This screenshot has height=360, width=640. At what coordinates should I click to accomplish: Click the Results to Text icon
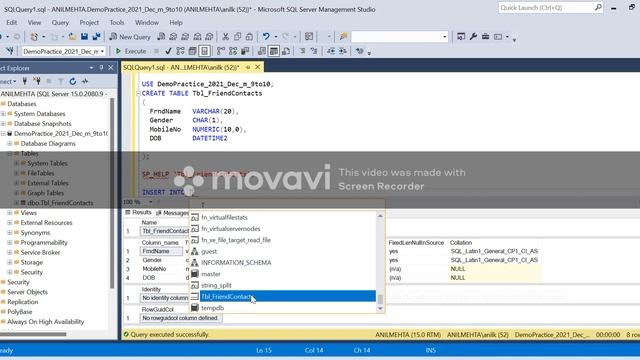point(262,51)
